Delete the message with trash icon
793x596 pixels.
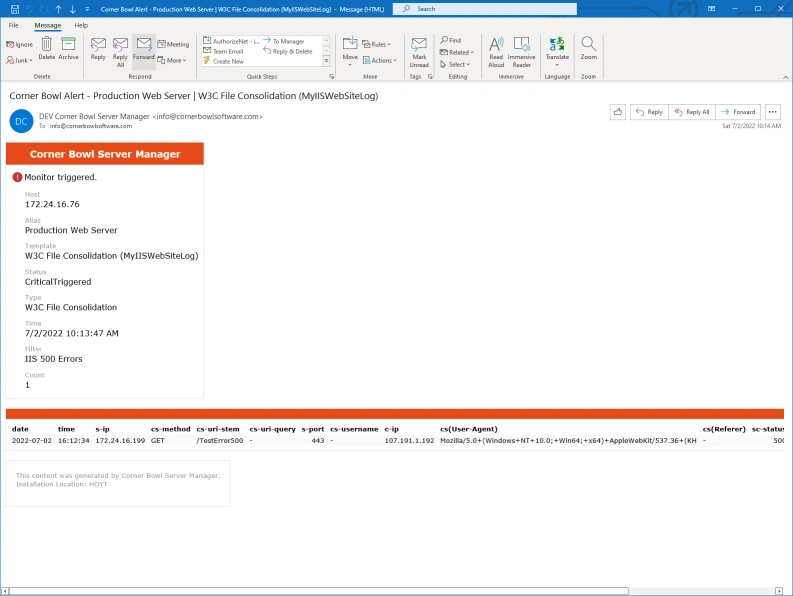tap(47, 49)
